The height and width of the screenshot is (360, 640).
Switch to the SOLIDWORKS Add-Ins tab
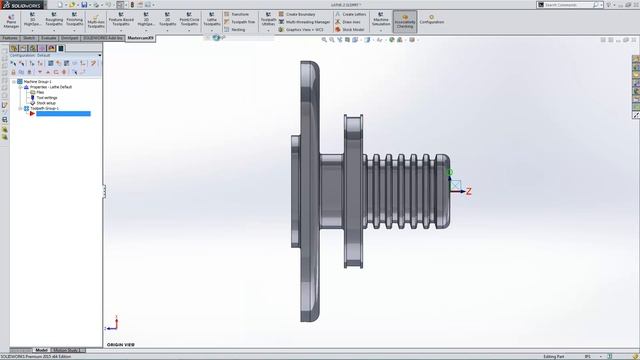pyautogui.click(x=103, y=38)
